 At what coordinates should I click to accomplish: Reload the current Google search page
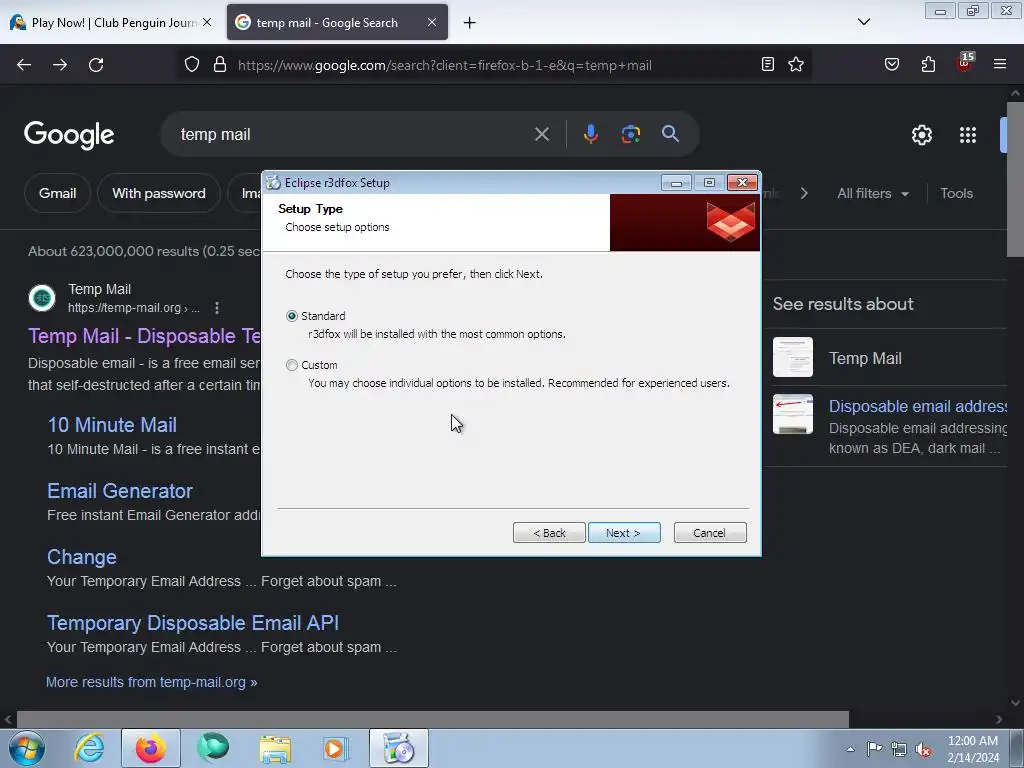tap(96, 65)
